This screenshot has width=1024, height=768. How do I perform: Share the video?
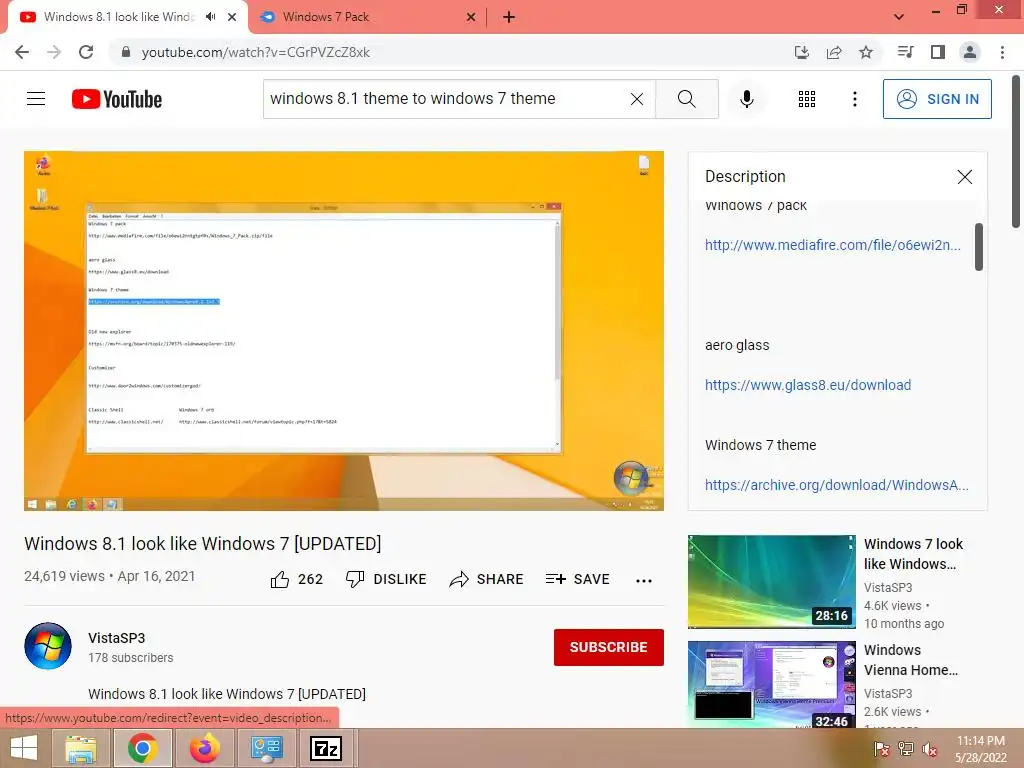pyautogui.click(x=487, y=579)
